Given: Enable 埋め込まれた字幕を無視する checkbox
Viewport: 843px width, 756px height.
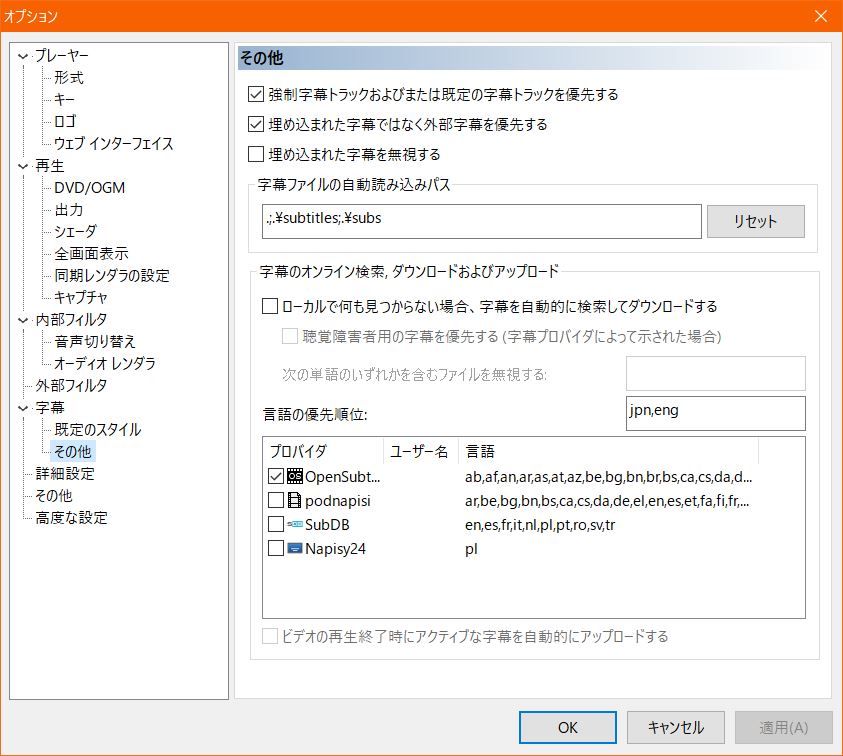Looking at the screenshot, I should tap(255, 154).
